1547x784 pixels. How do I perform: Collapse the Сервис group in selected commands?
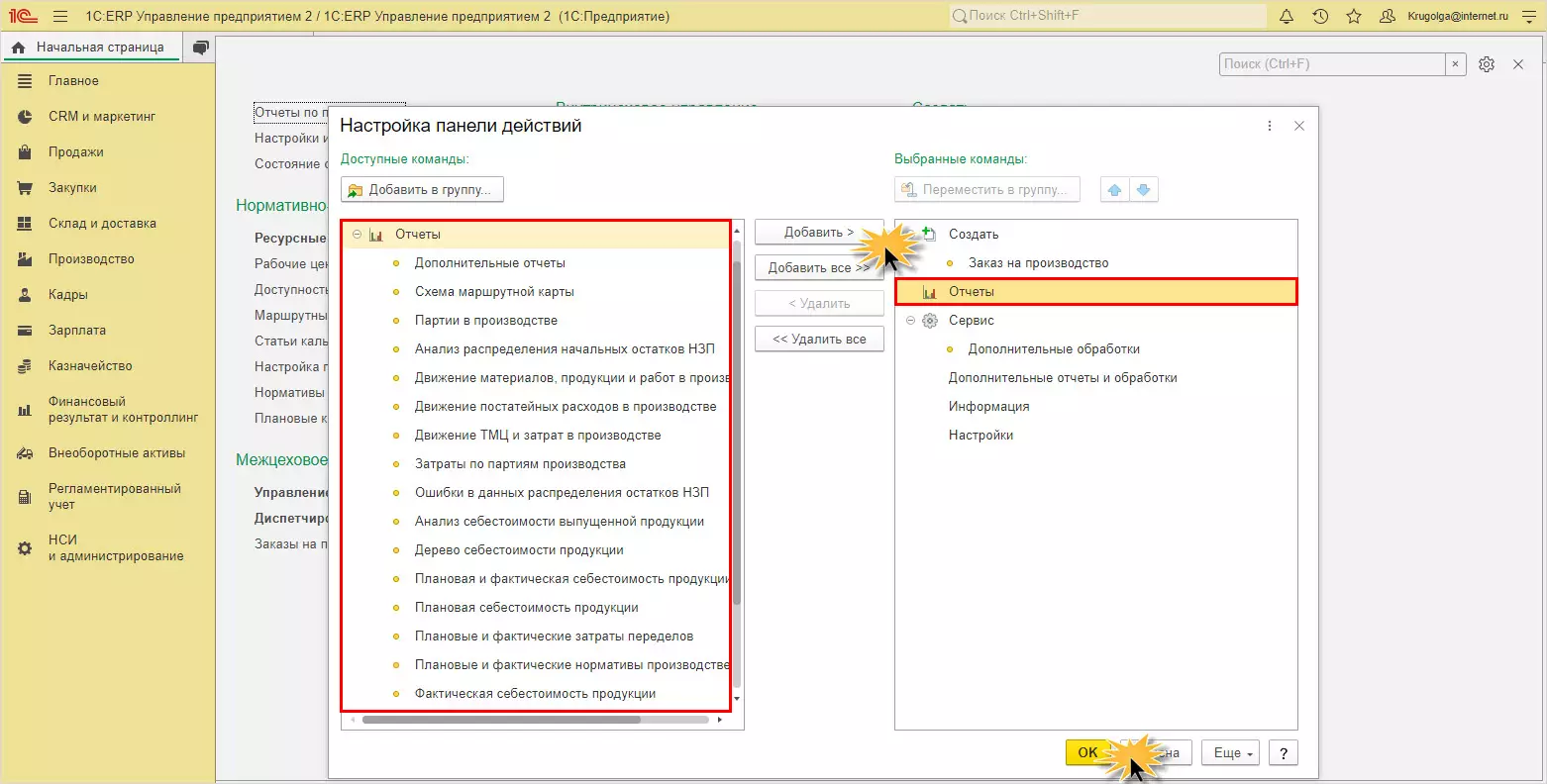(x=910, y=321)
